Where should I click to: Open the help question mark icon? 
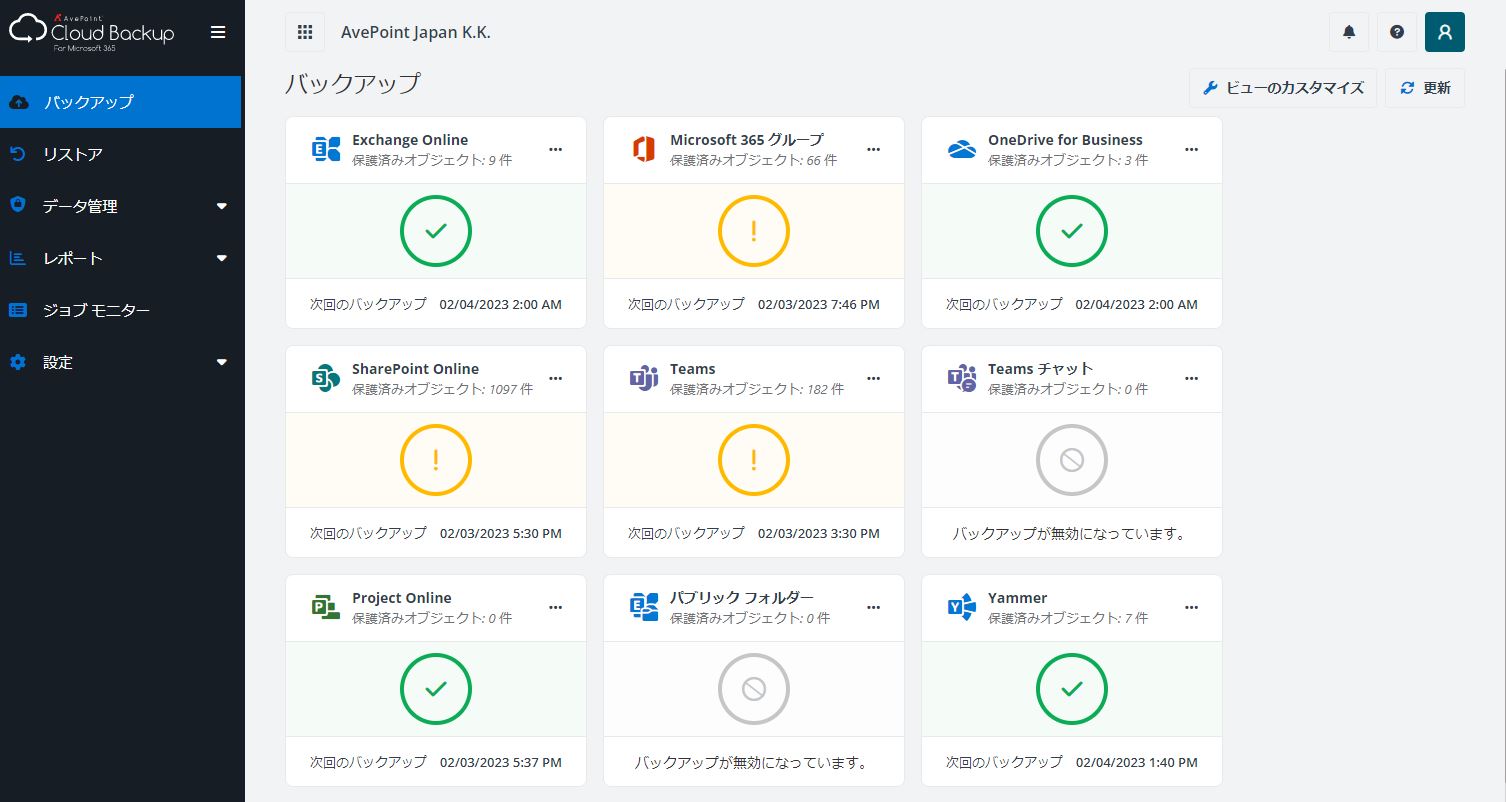1397,32
